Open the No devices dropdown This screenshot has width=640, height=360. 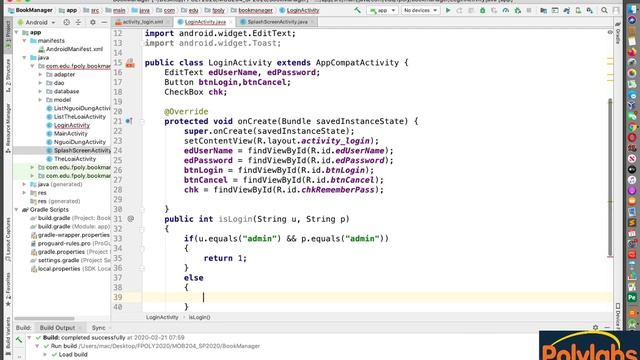coord(420,10)
